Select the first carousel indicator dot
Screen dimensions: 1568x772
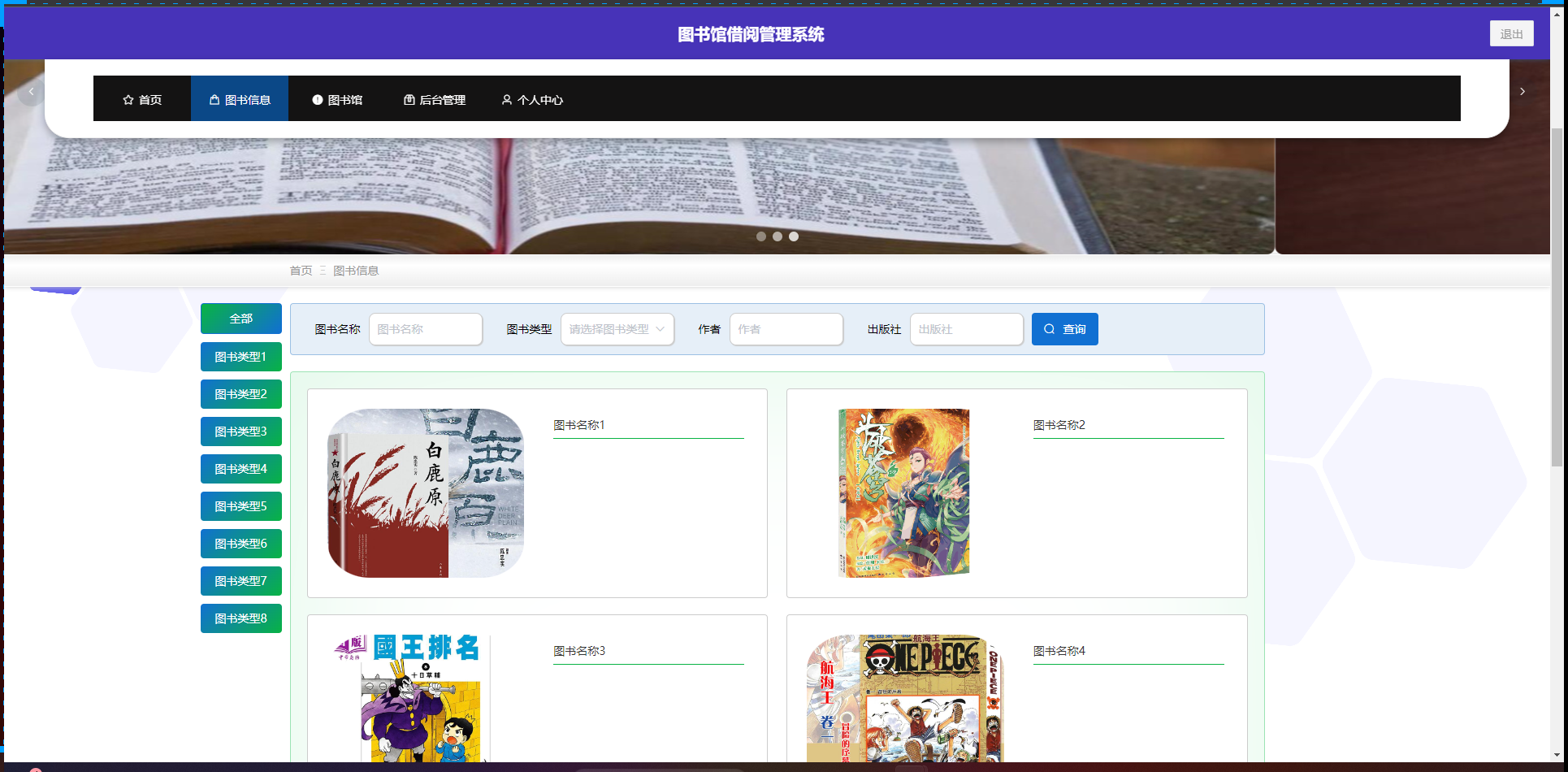coord(761,236)
